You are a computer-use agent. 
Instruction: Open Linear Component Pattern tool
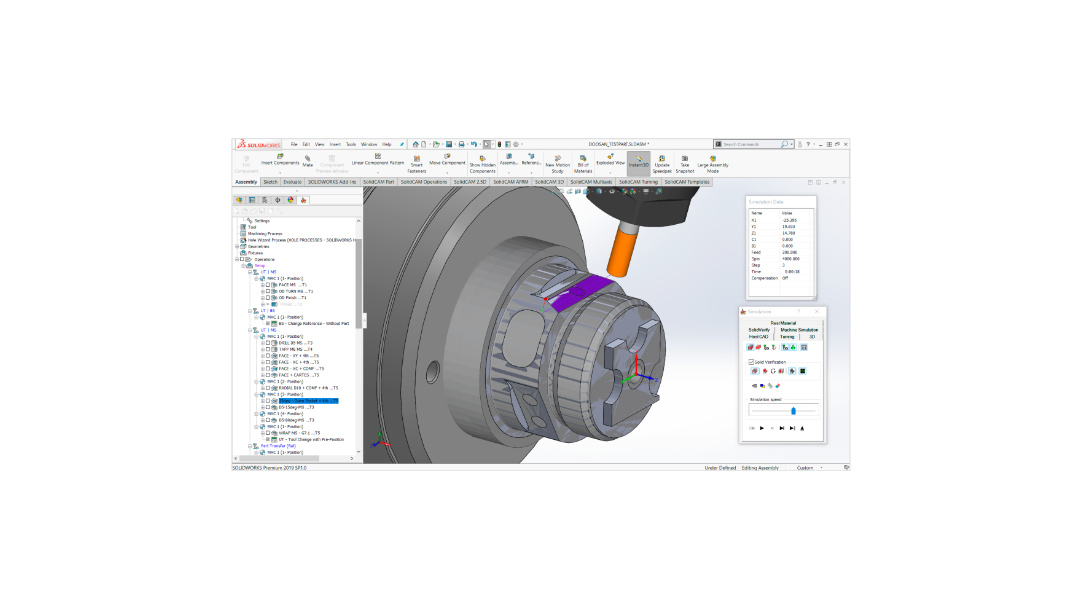(378, 156)
